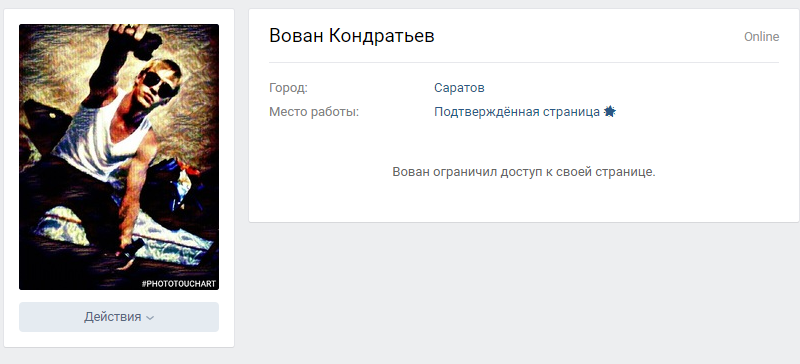Click the name Вован Кондратьев heading

coord(352,36)
